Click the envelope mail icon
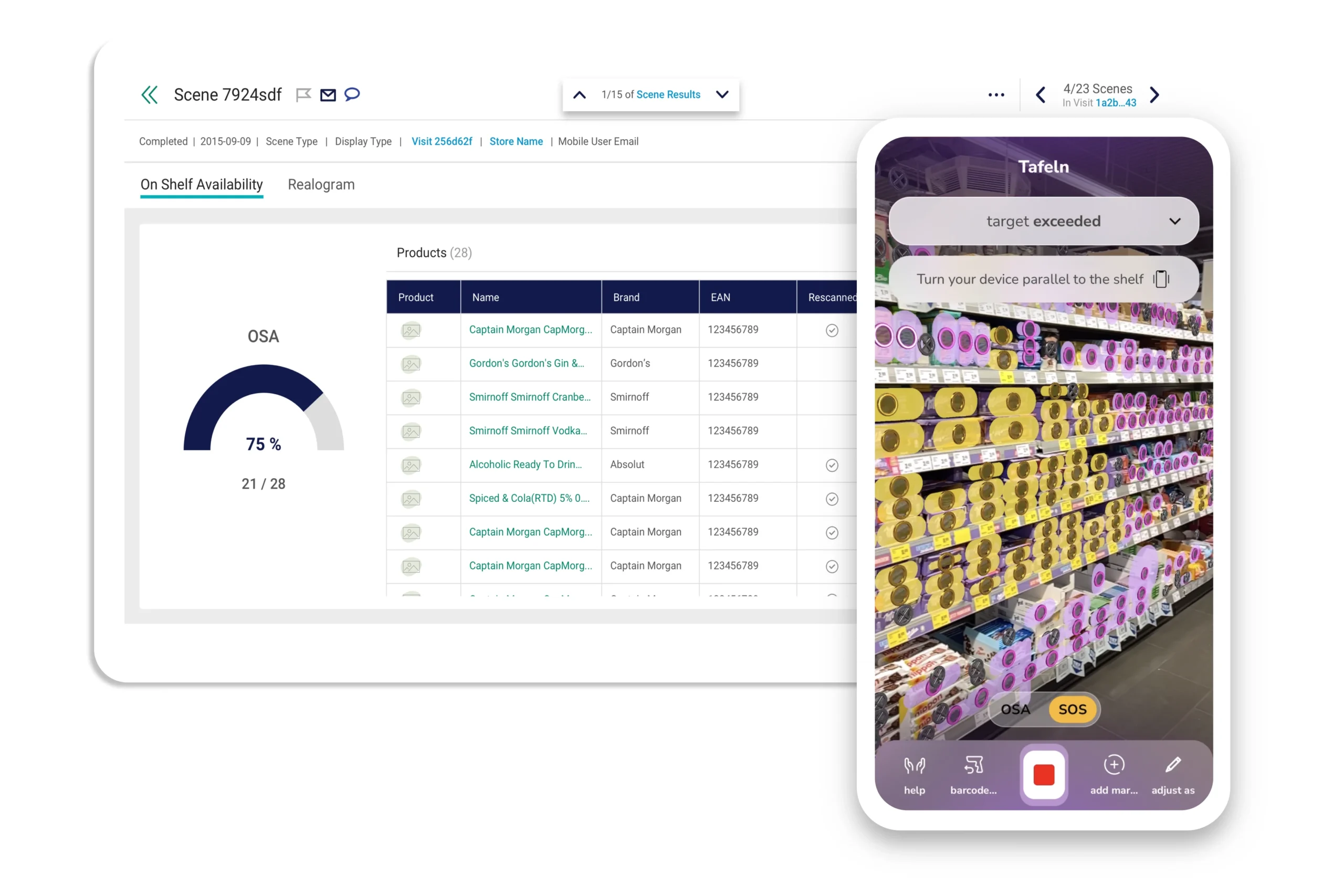This screenshot has height=896, width=1344. tap(328, 95)
